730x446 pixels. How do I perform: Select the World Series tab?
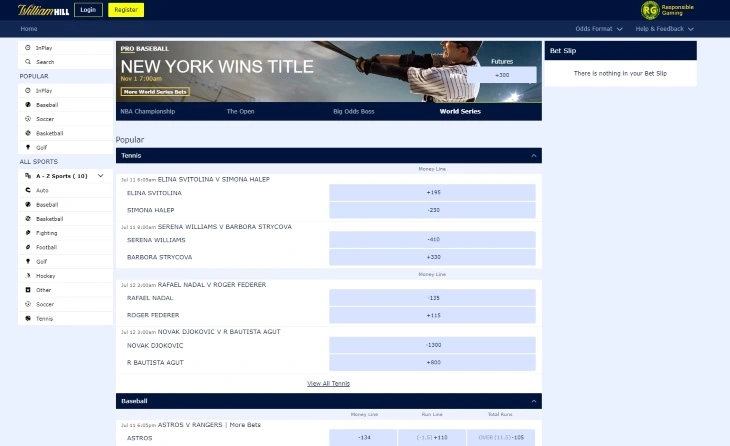[460, 111]
